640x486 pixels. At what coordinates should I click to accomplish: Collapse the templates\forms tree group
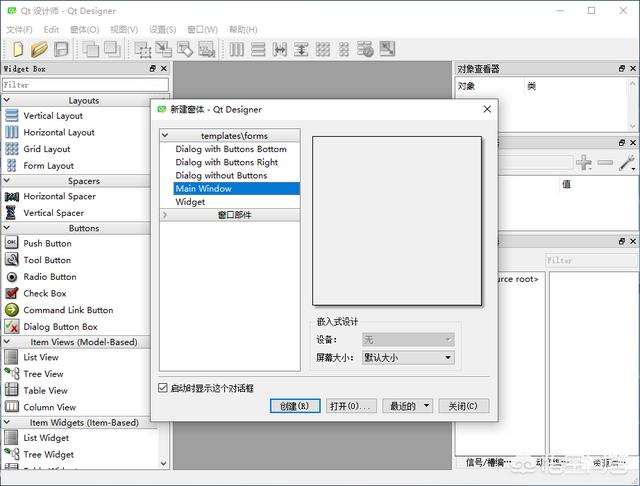pyautogui.click(x=165, y=135)
